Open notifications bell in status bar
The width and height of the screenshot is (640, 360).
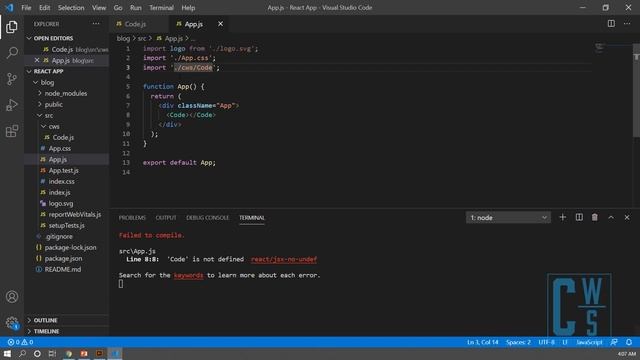[629, 342]
